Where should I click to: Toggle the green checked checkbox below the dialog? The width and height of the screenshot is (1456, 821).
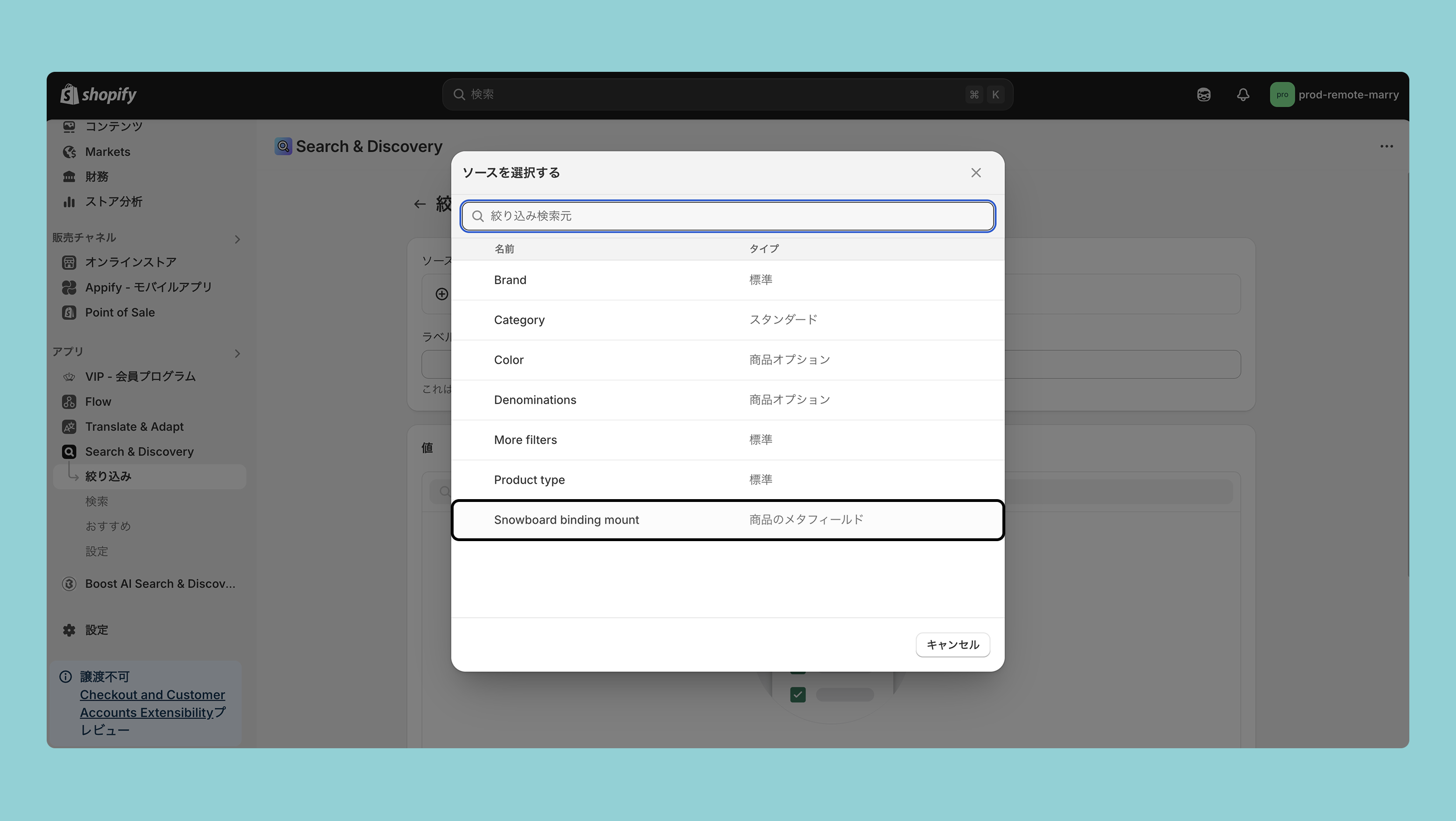coord(798,695)
